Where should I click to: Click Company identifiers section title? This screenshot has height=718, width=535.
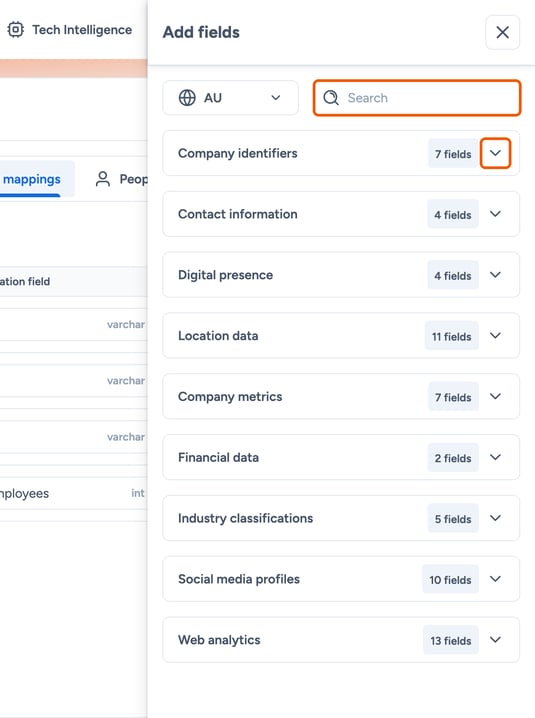coord(238,153)
